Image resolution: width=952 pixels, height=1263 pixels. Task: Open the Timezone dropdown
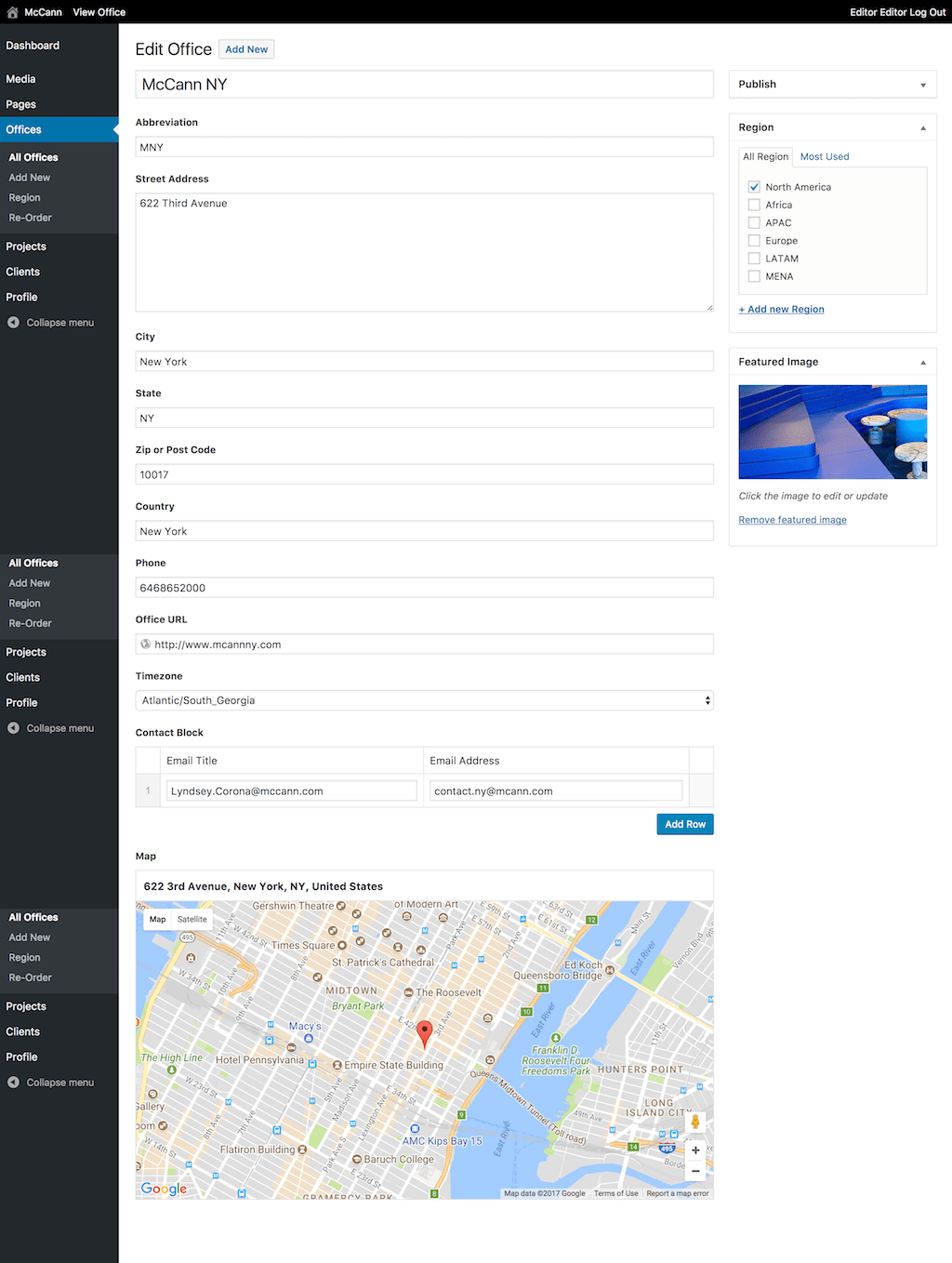[425, 700]
